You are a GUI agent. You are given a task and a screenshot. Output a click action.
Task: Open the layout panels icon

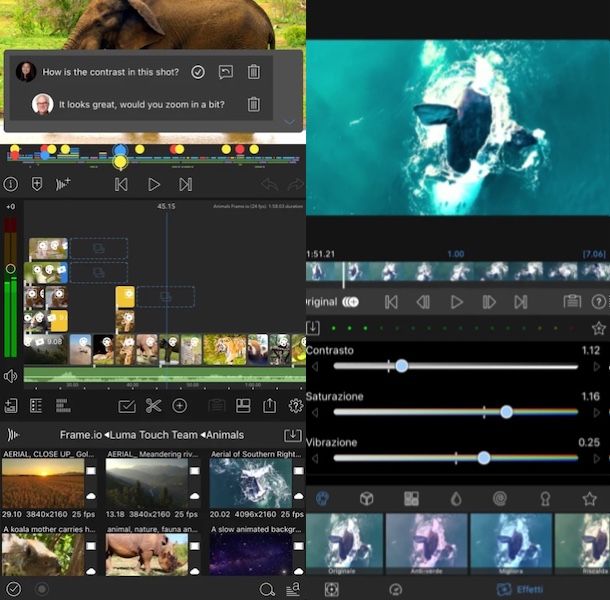[x=243, y=406]
